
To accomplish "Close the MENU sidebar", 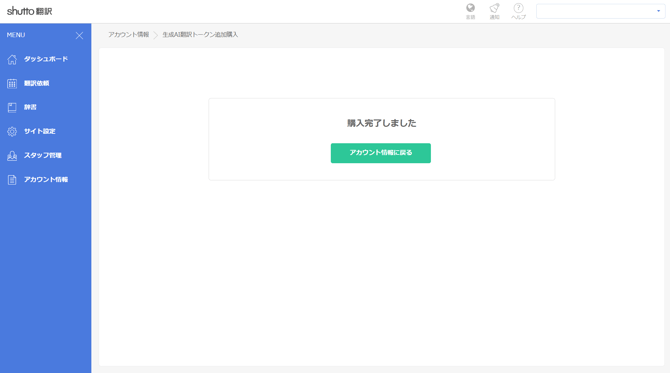I will [x=79, y=35].
